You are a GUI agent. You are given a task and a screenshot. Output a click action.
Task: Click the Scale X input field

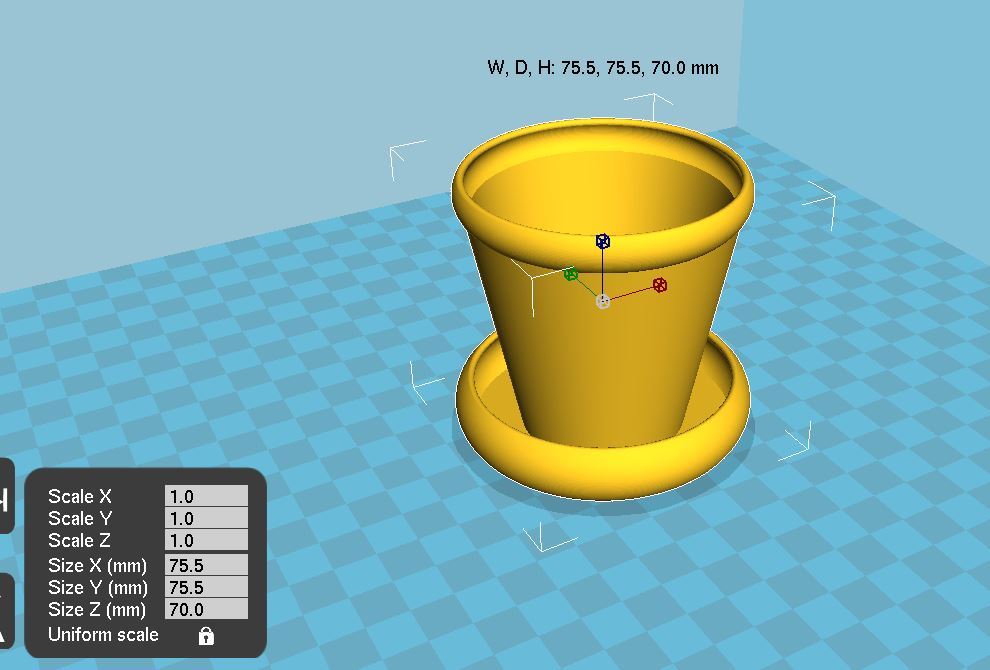pyautogui.click(x=206, y=496)
